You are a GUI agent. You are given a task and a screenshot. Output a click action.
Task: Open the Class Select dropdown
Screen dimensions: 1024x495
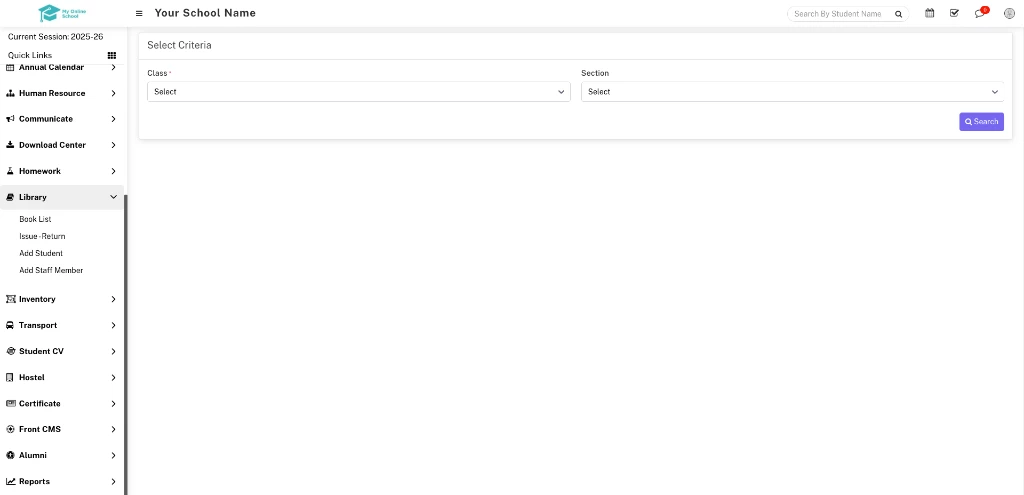[x=359, y=92]
